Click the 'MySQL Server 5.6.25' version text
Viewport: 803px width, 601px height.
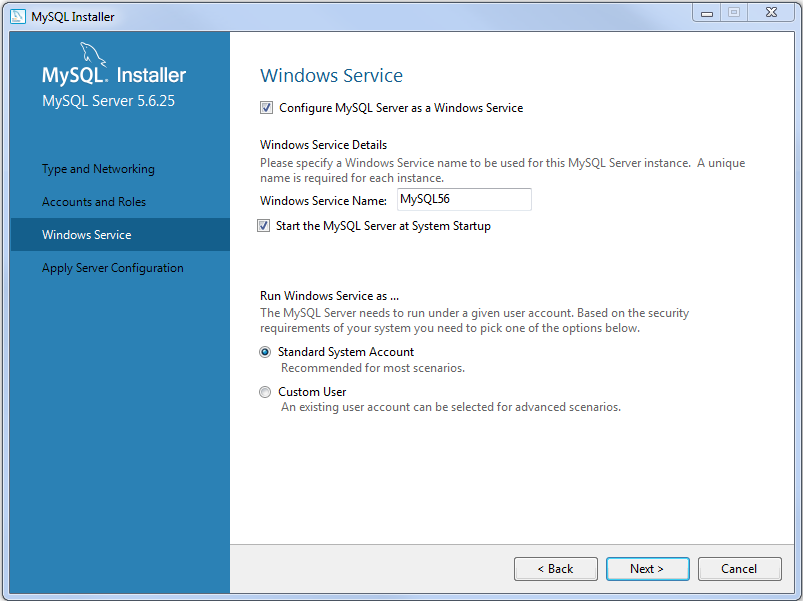point(109,101)
